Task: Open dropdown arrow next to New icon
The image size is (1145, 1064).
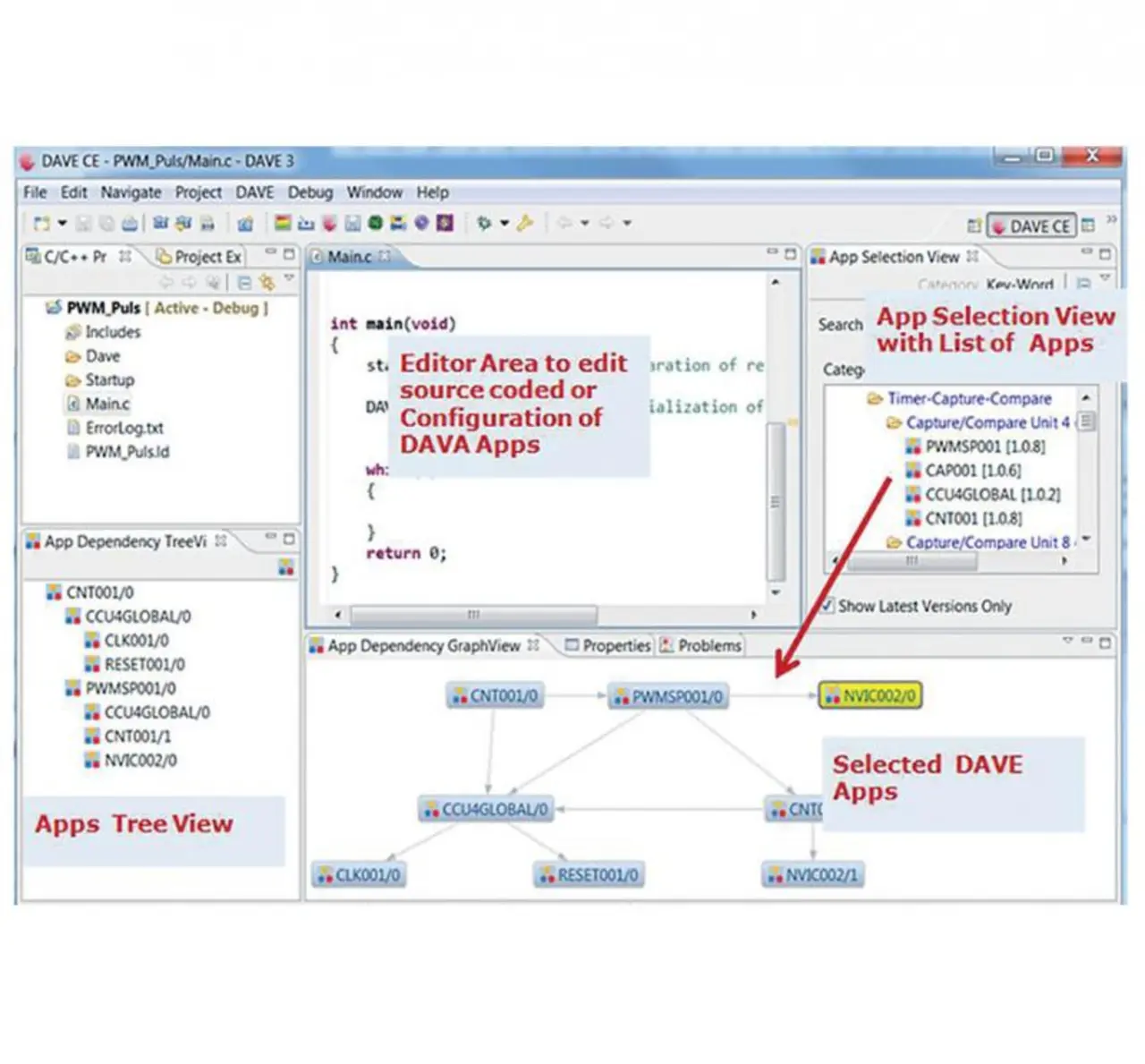Action: tap(63, 224)
